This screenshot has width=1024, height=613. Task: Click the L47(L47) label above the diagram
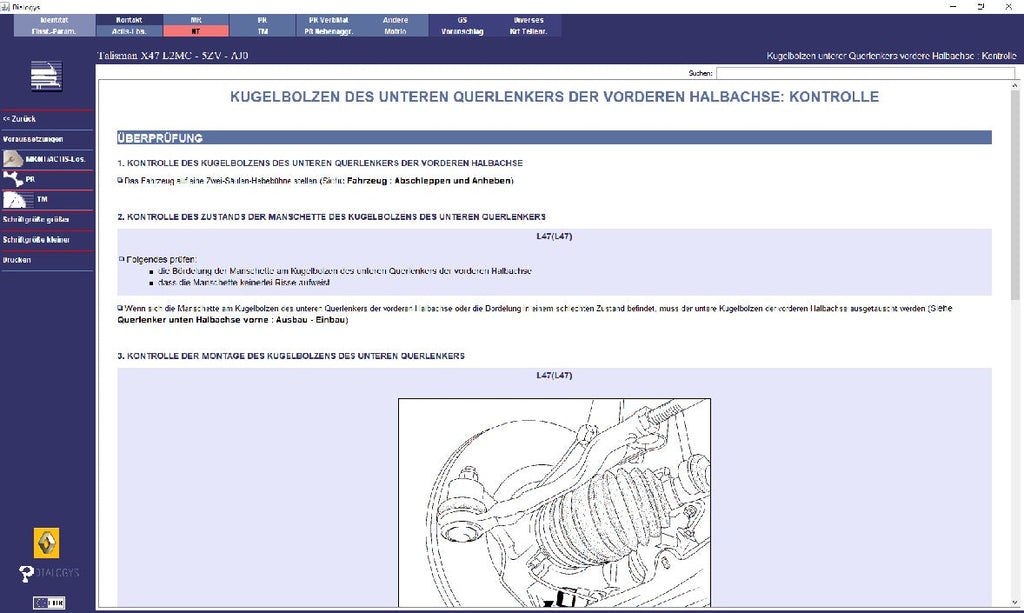pos(554,375)
